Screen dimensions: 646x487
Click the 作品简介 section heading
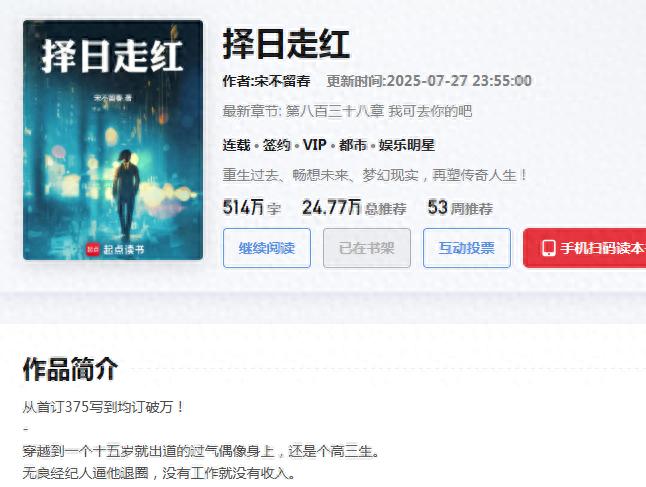click(x=70, y=369)
